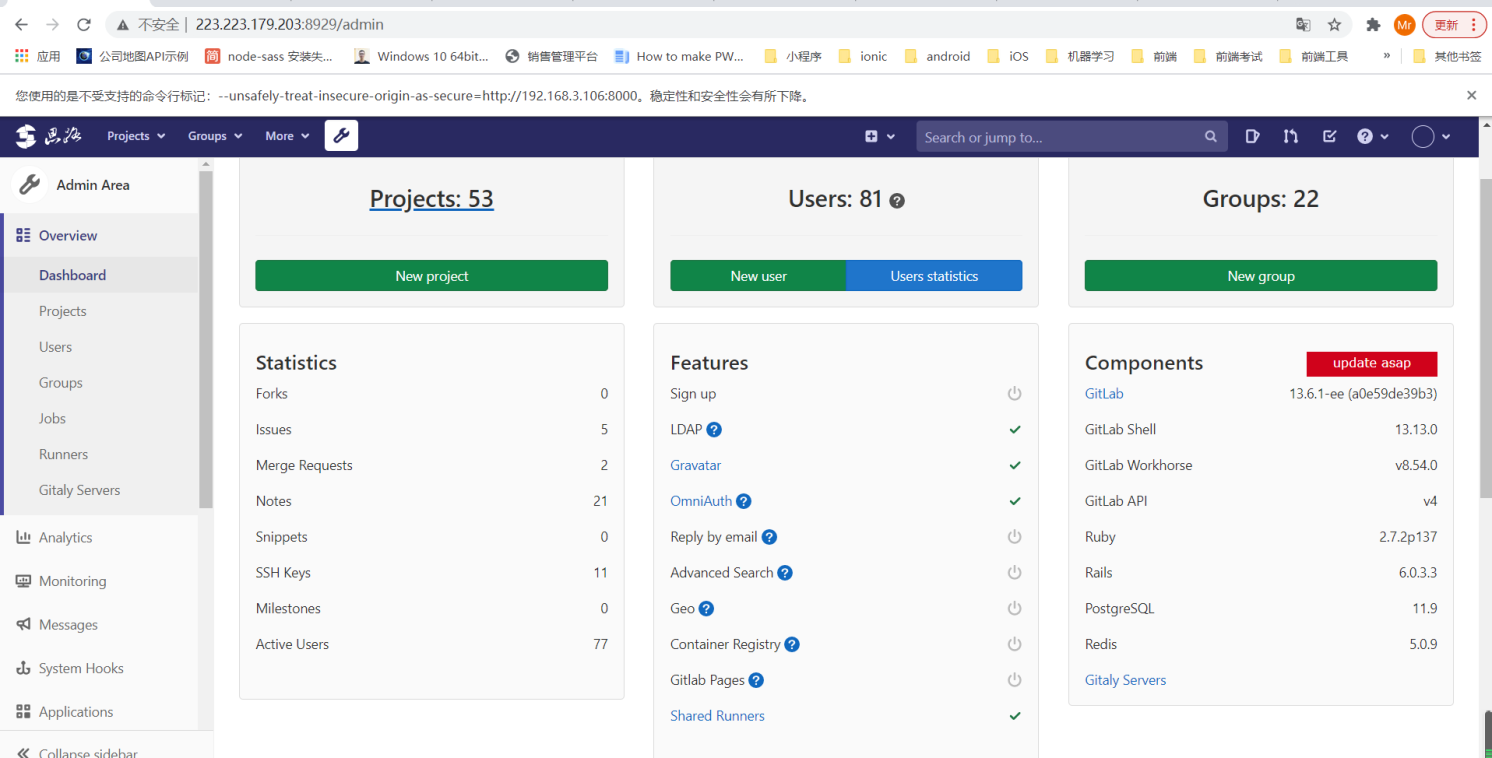Click the Users count help icon

897,201
